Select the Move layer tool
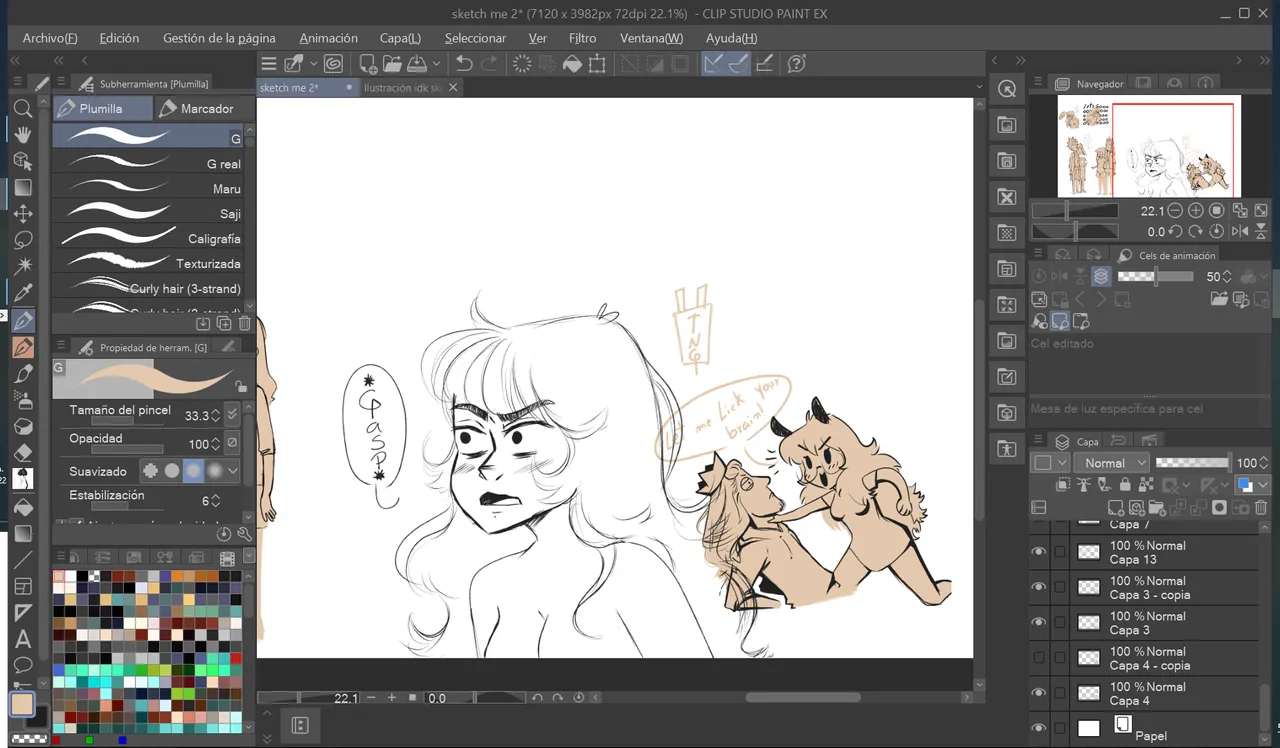This screenshot has height=748, width=1280. [x=22, y=214]
